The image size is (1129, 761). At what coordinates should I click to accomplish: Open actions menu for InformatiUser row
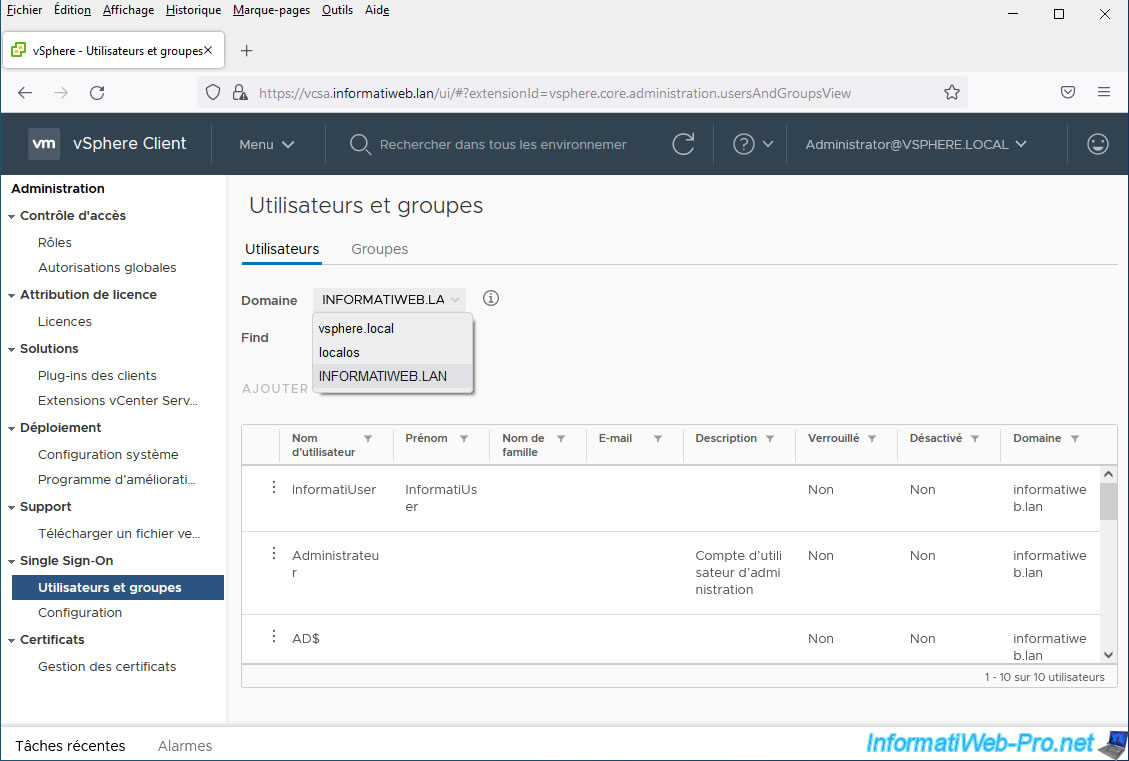click(274, 487)
